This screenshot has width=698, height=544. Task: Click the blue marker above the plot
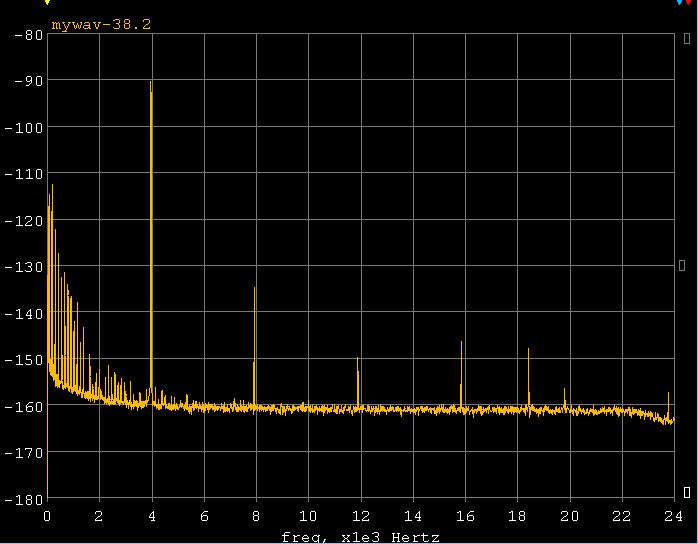click(x=680, y=2)
